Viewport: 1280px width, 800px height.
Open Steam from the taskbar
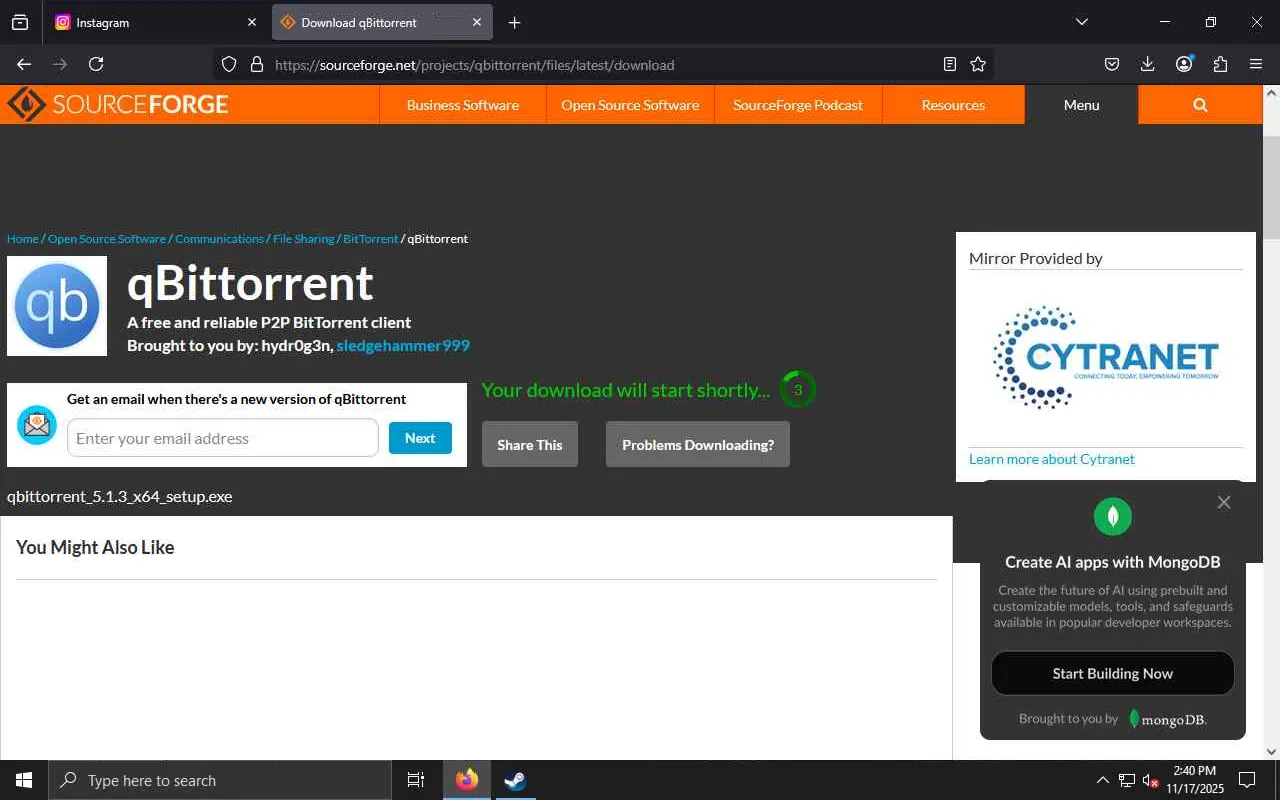click(x=515, y=780)
